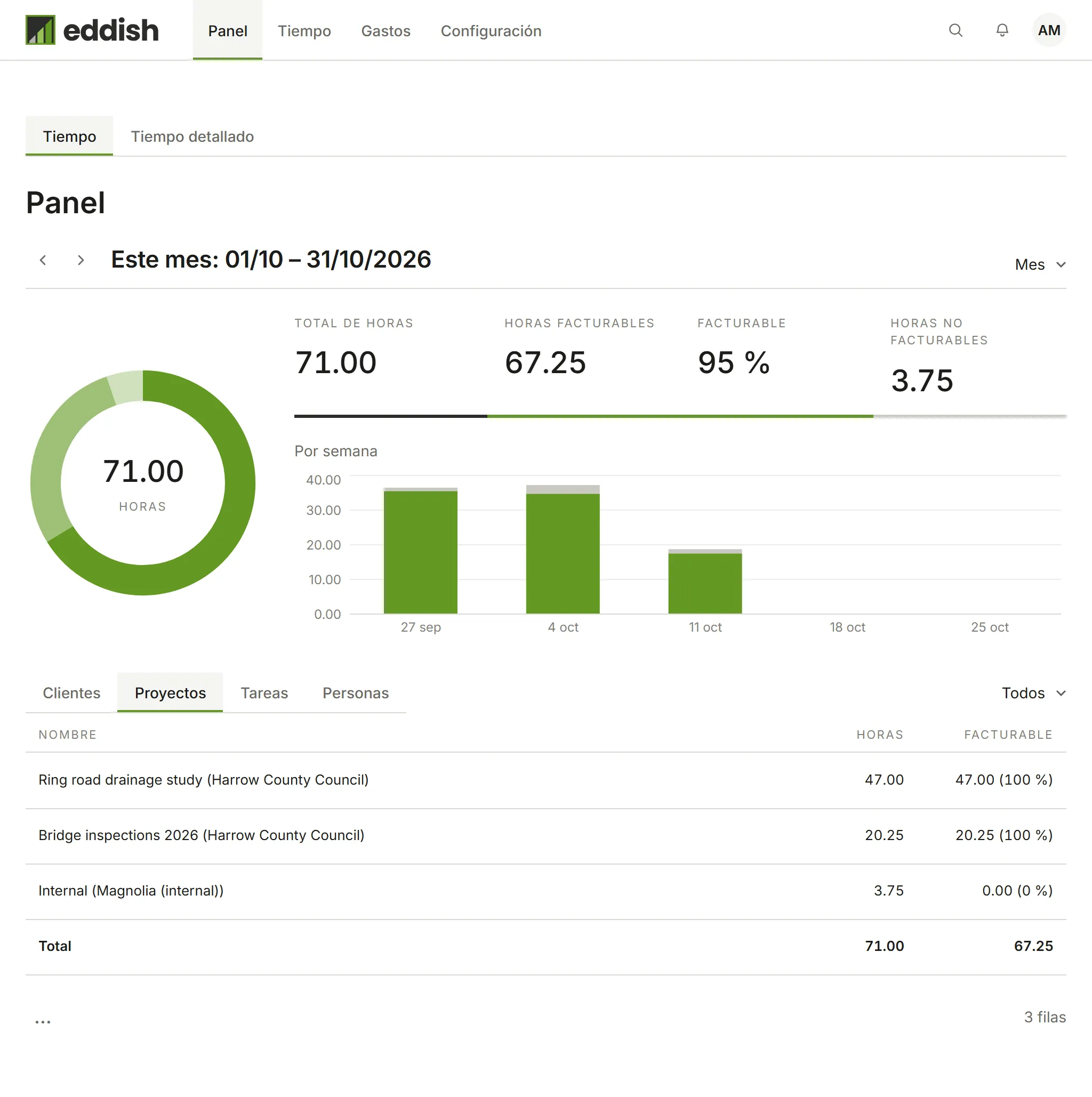Select the Tiempo detallado tab
Viewport: 1092px width, 1097px height.
192,136
